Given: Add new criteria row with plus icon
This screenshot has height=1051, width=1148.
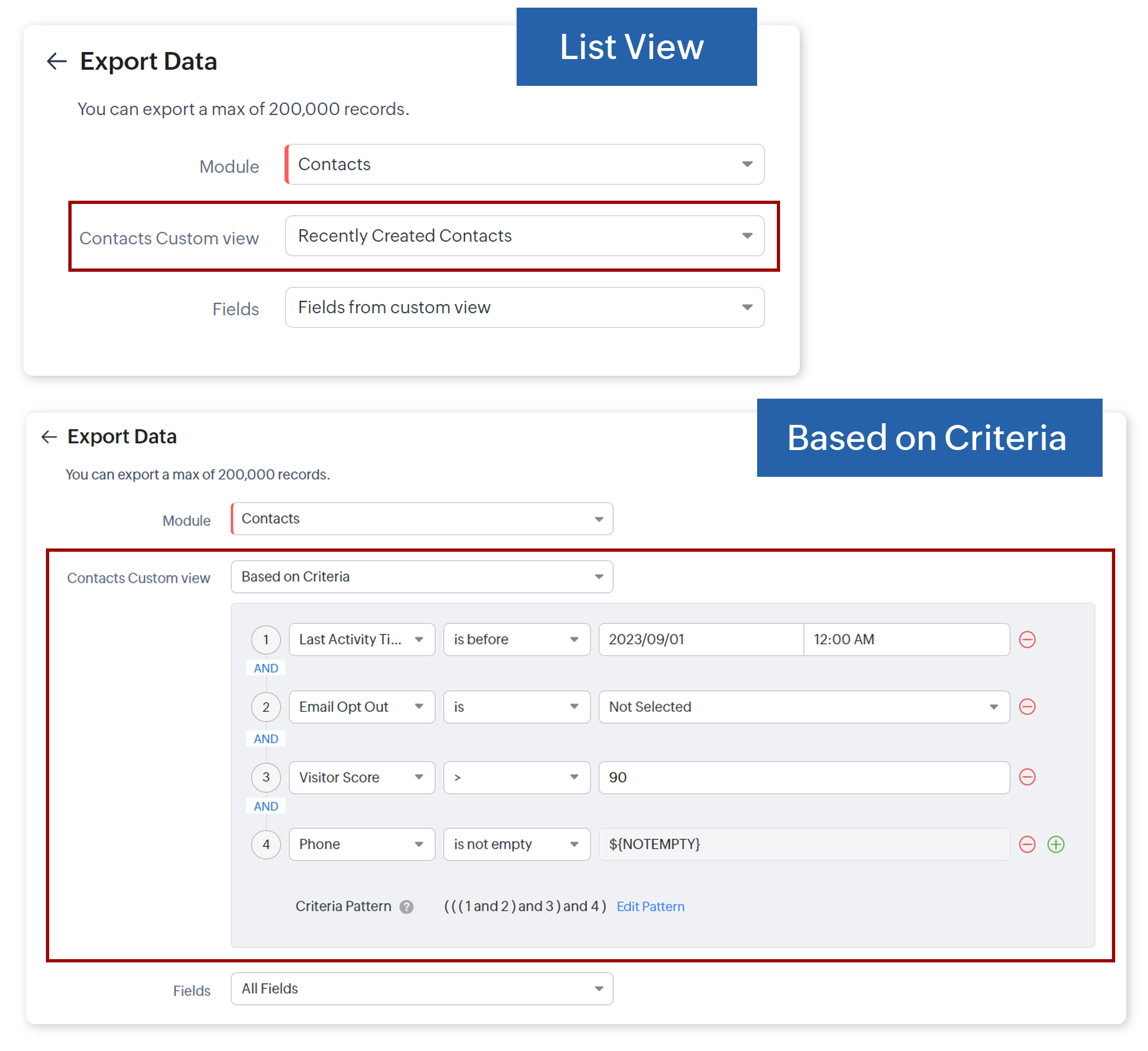Looking at the screenshot, I should [1056, 844].
